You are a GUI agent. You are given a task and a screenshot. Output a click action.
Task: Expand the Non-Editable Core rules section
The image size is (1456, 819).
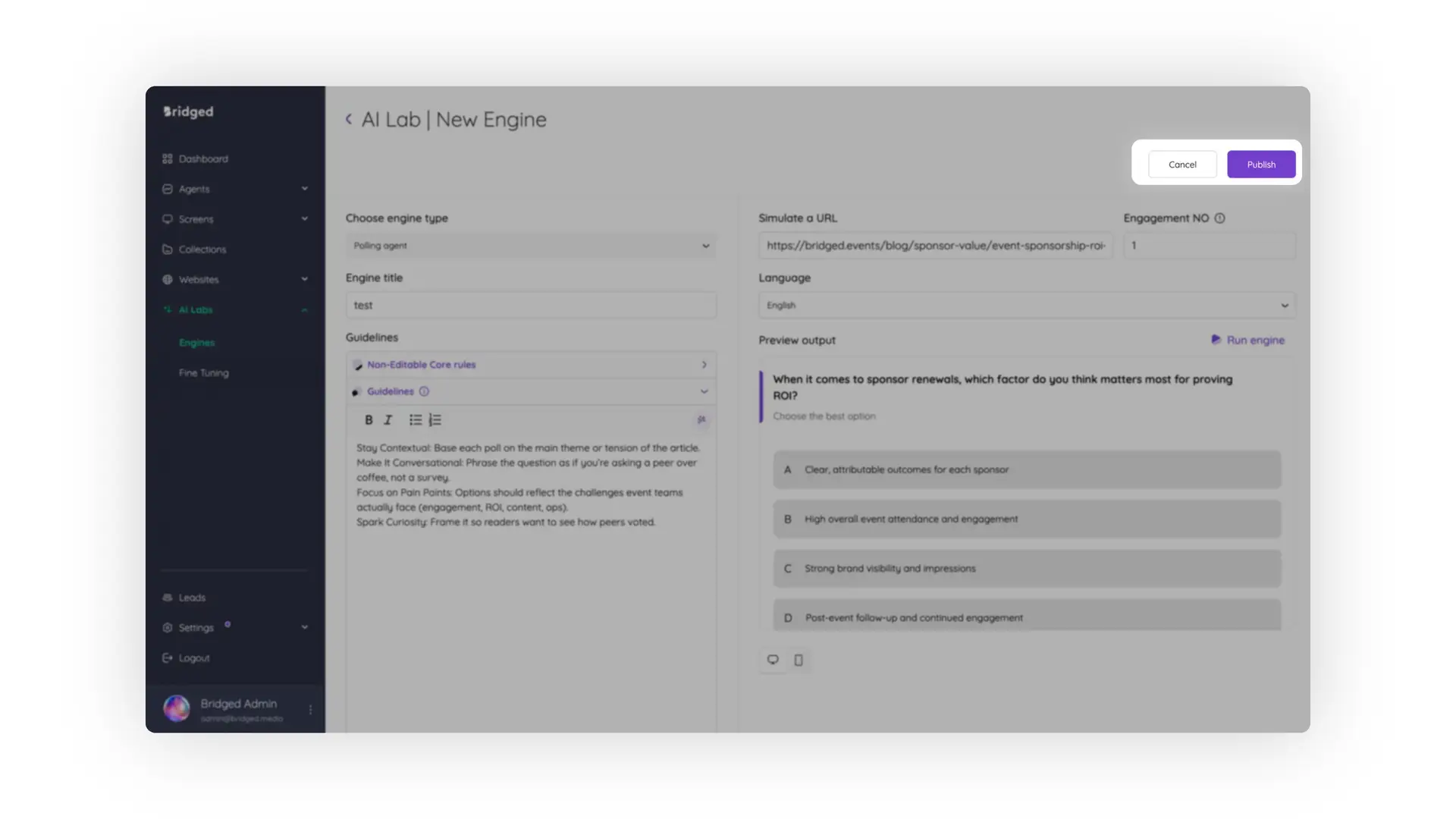pyautogui.click(x=704, y=365)
